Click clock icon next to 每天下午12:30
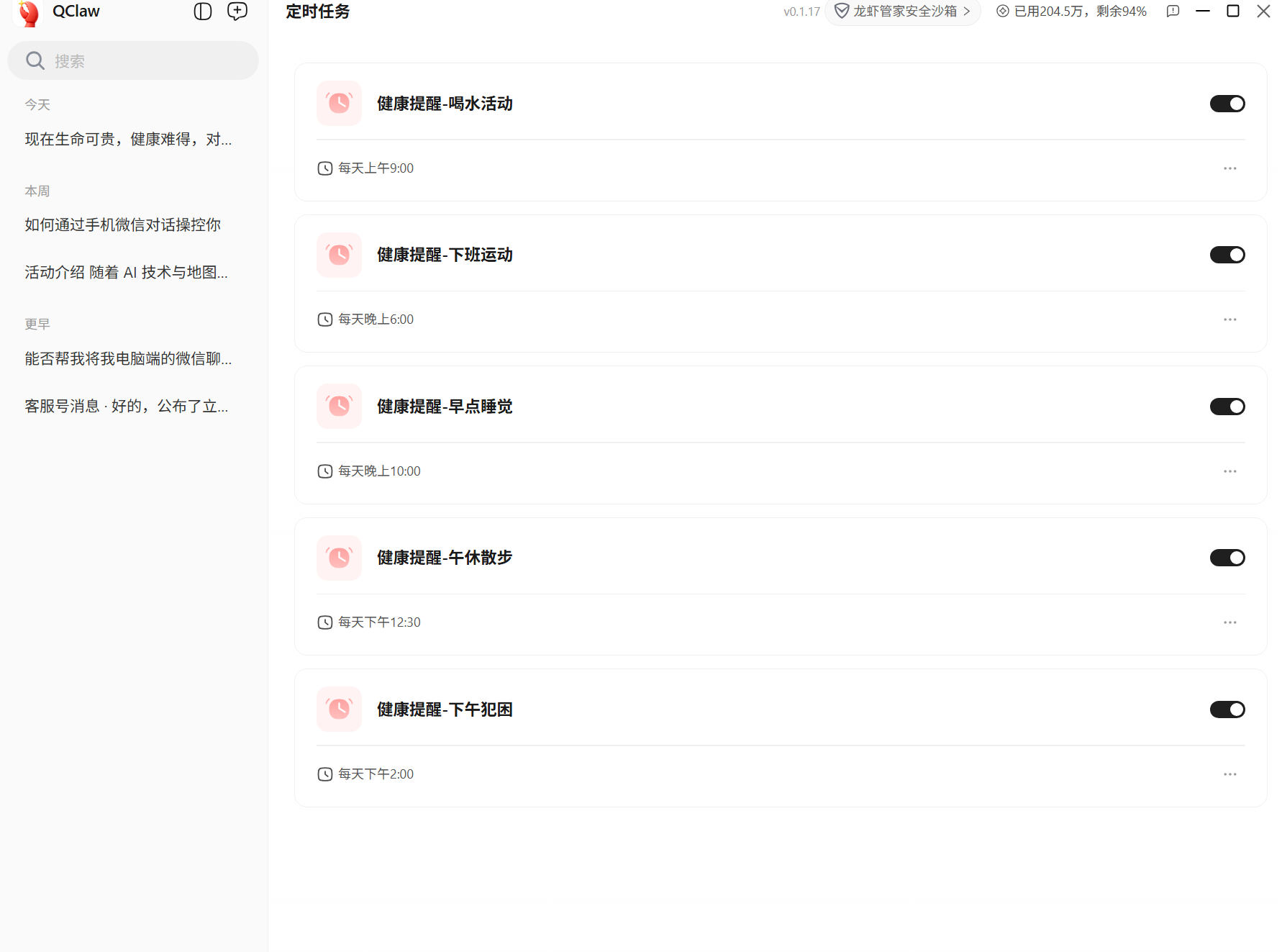Image resolution: width=1282 pixels, height=952 pixels. pos(325,622)
